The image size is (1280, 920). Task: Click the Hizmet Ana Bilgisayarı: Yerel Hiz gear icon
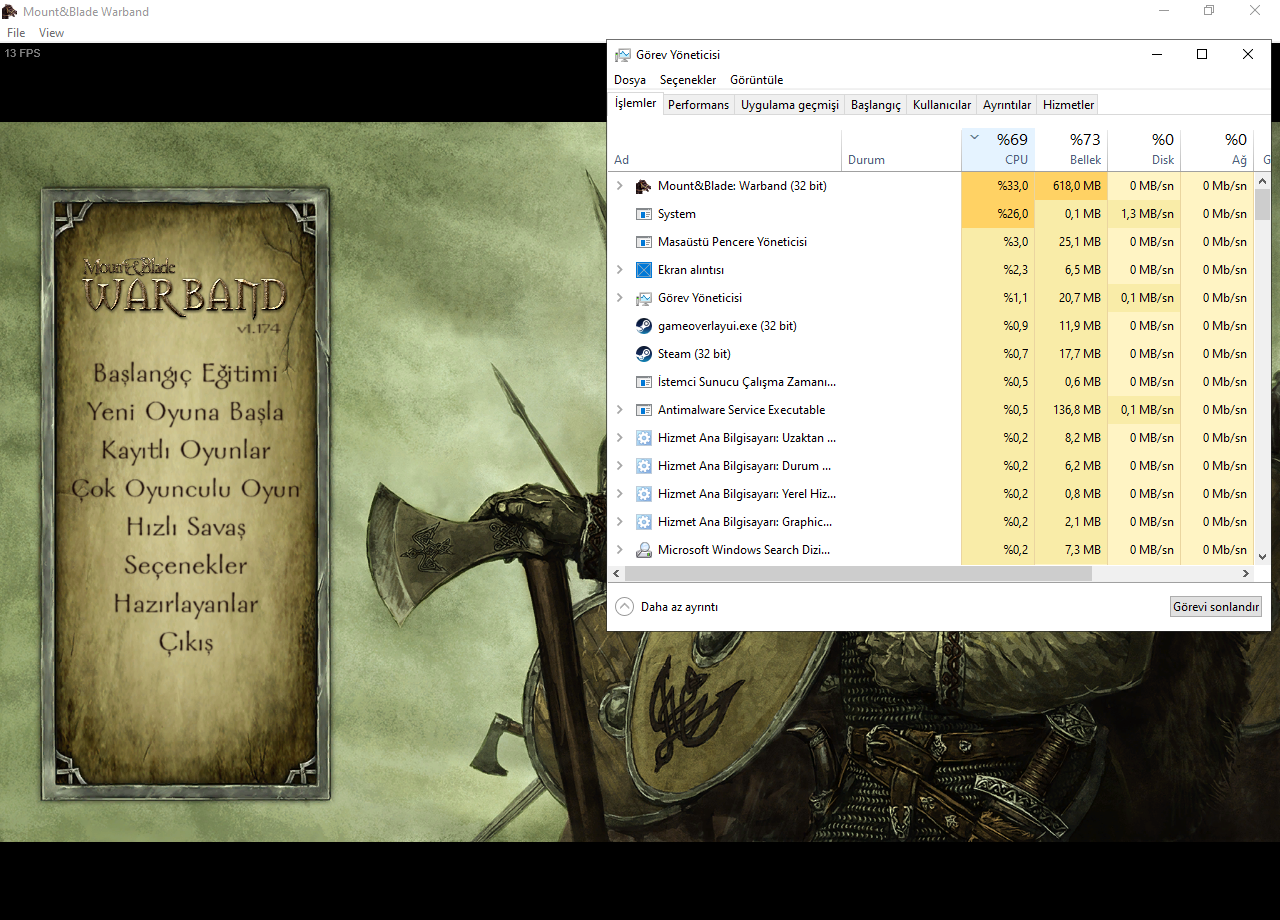click(644, 494)
